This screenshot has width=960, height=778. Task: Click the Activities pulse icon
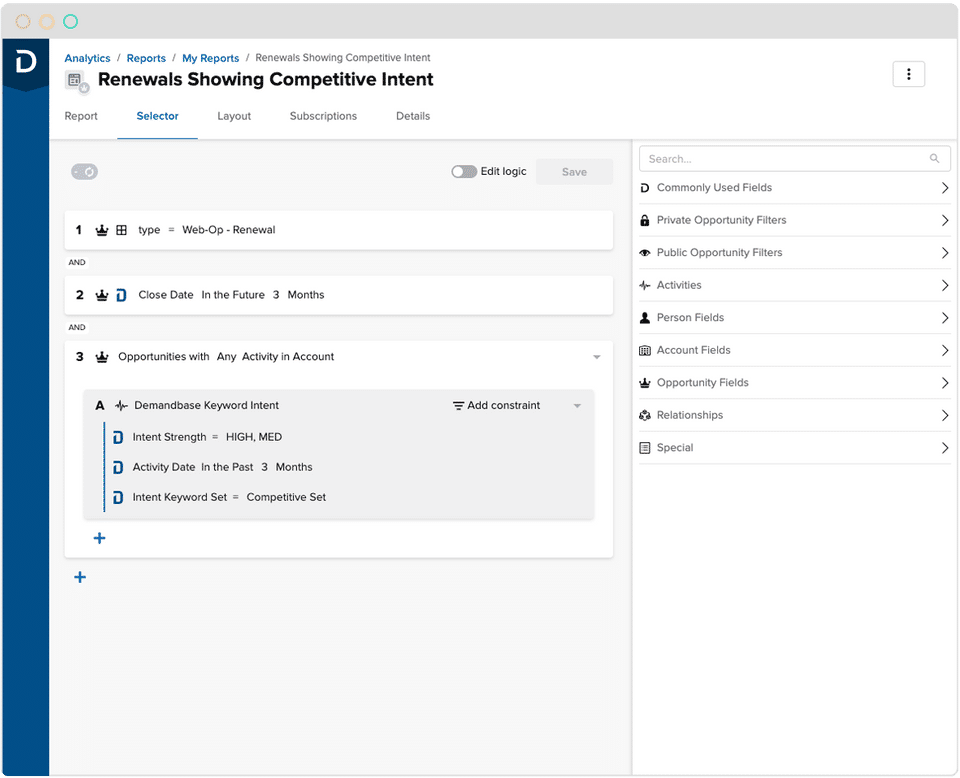coord(645,285)
